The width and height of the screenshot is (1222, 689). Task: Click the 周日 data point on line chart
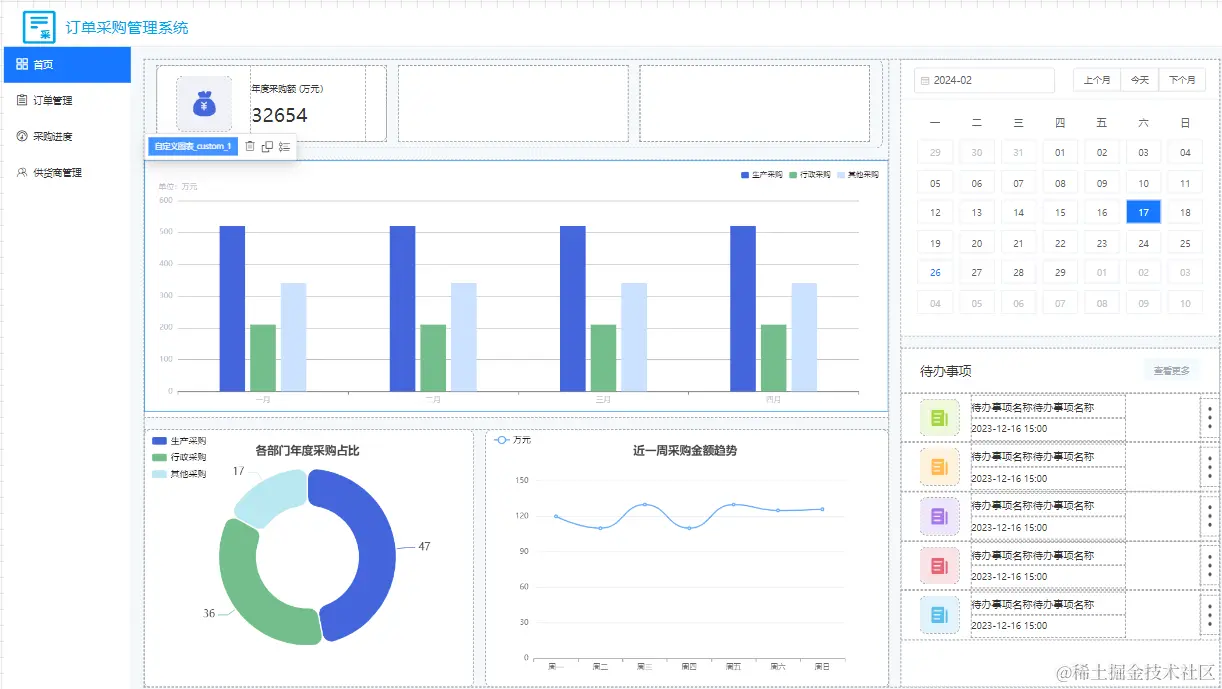pyautogui.click(x=822, y=509)
